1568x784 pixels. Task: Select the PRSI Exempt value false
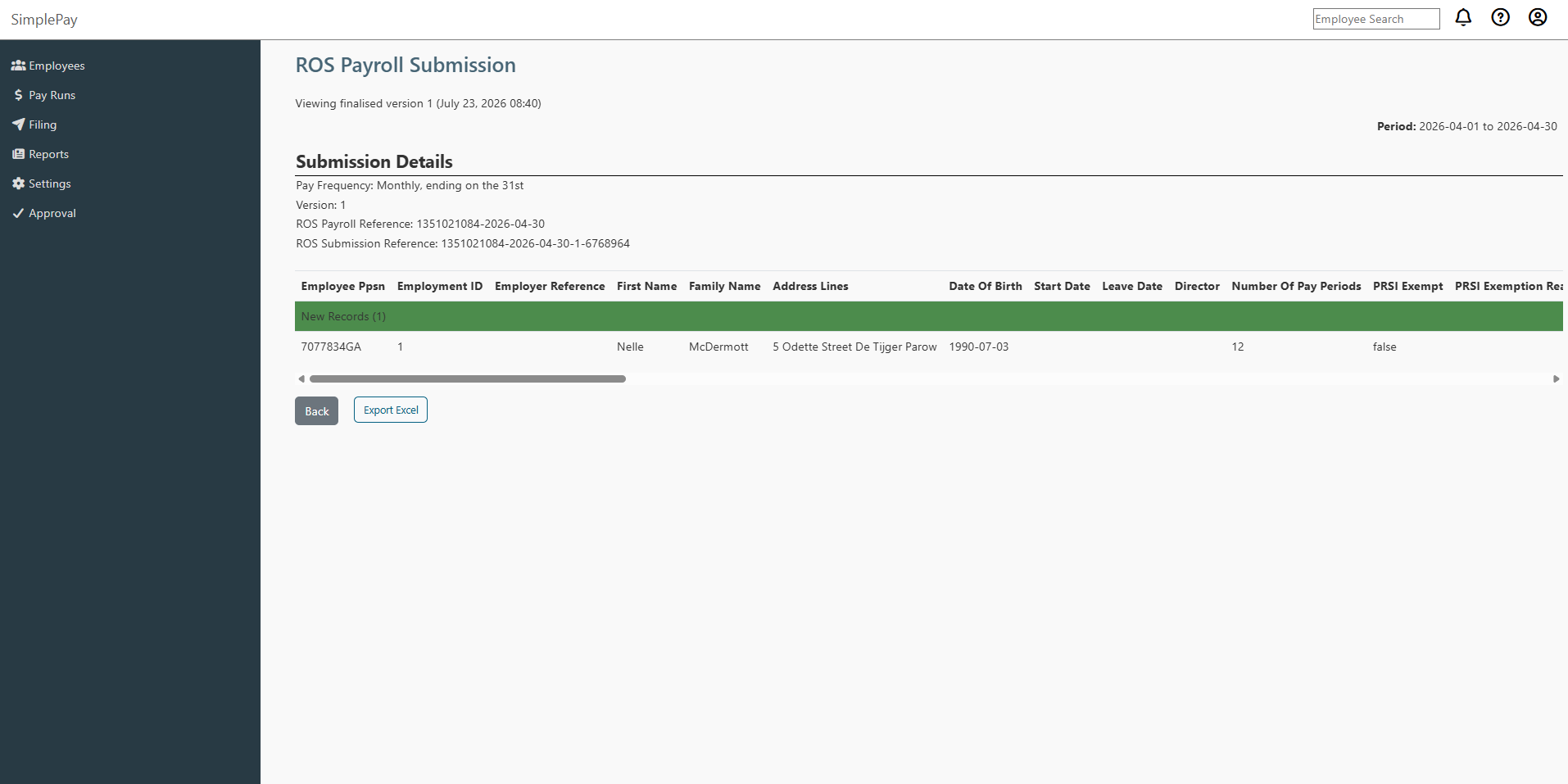tap(1384, 347)
